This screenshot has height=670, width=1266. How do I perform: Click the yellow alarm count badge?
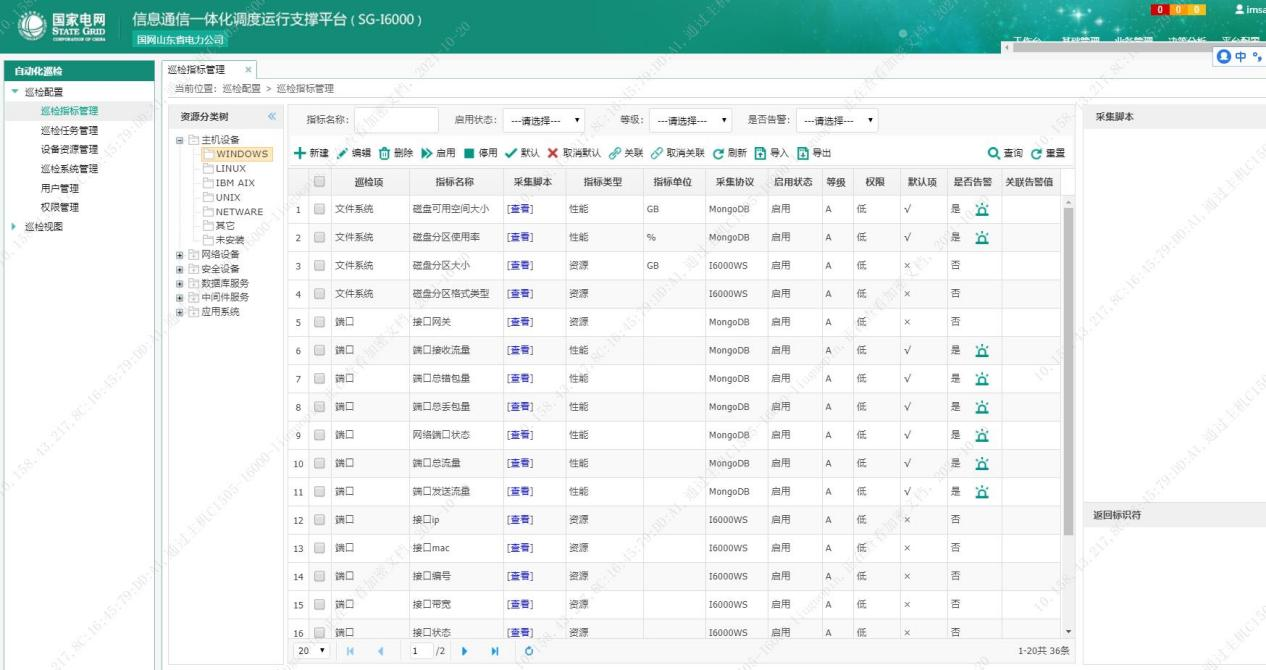point(1195,10)
